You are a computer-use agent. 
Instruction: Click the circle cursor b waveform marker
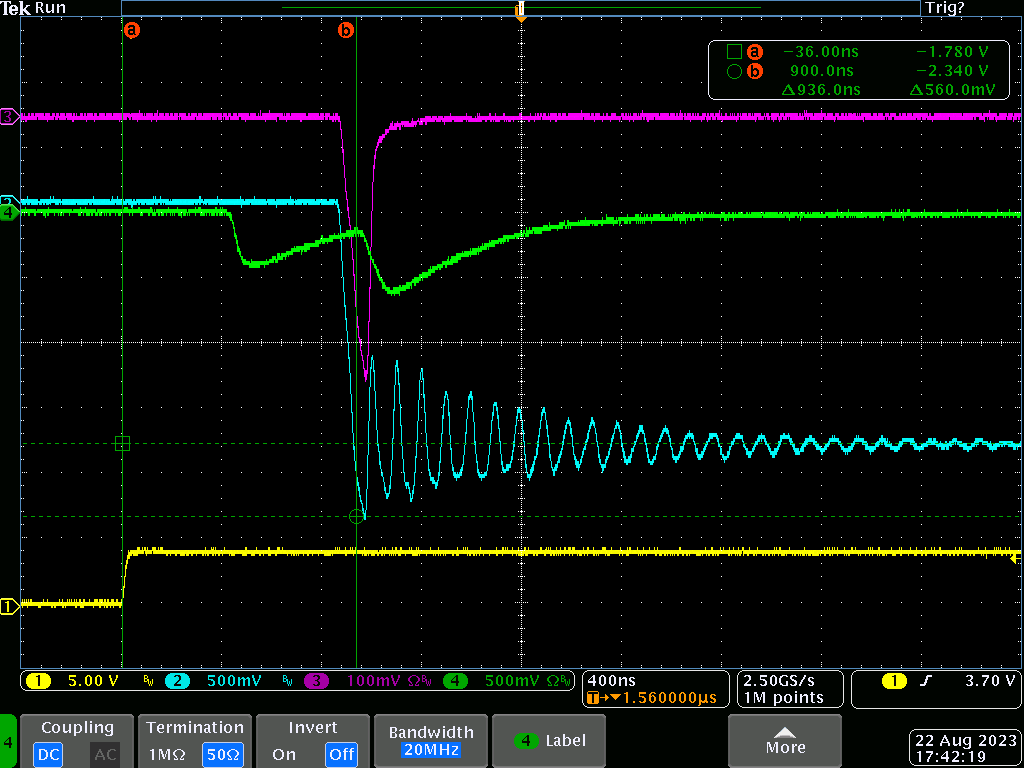click(x=357, y=516)
